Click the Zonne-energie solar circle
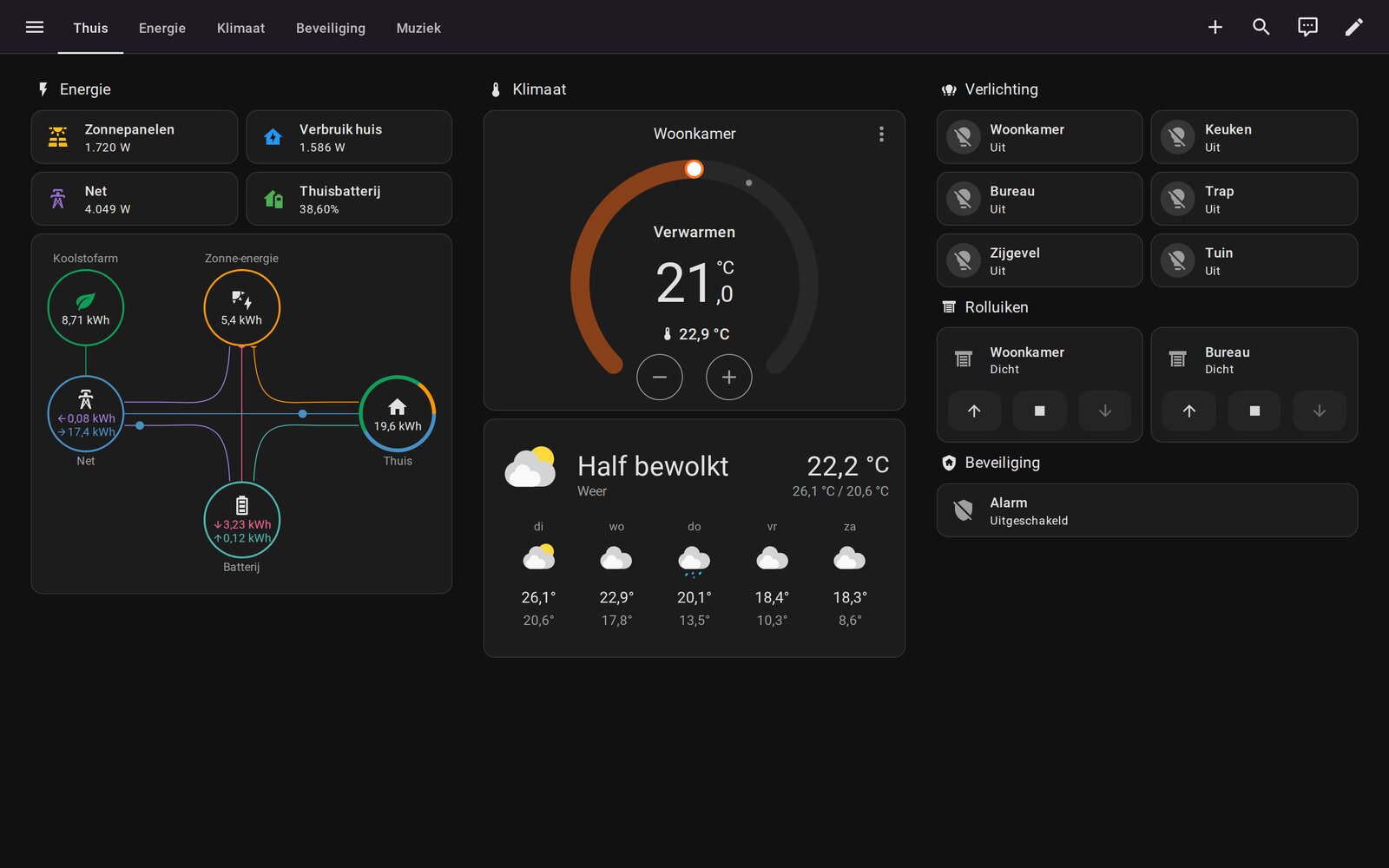The height and width of the screenshot is (868, 1389). 241,307
